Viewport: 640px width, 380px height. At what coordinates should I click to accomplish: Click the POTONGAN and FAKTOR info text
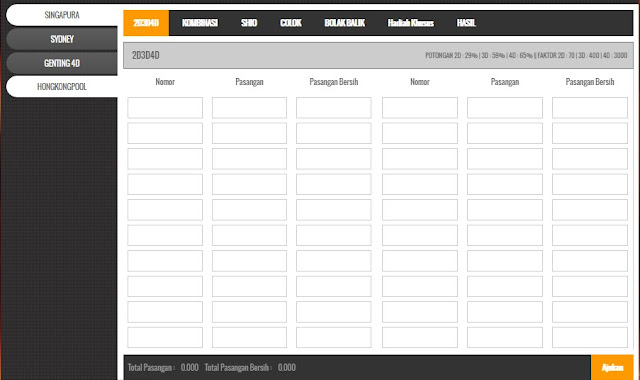tap(526, 55)
